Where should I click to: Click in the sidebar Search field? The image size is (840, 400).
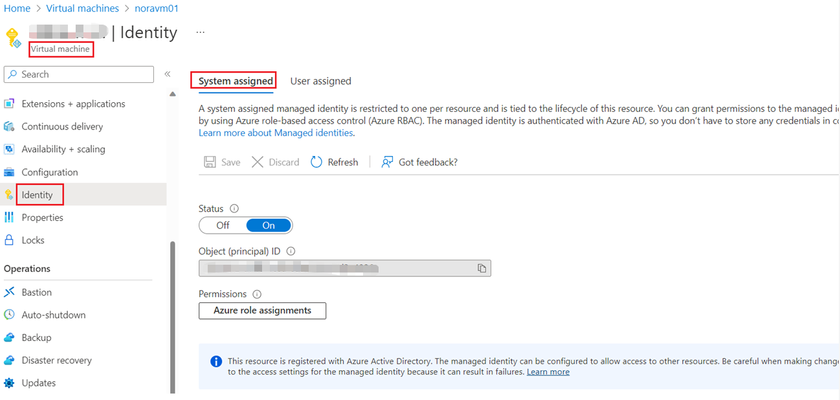point(79,74)
